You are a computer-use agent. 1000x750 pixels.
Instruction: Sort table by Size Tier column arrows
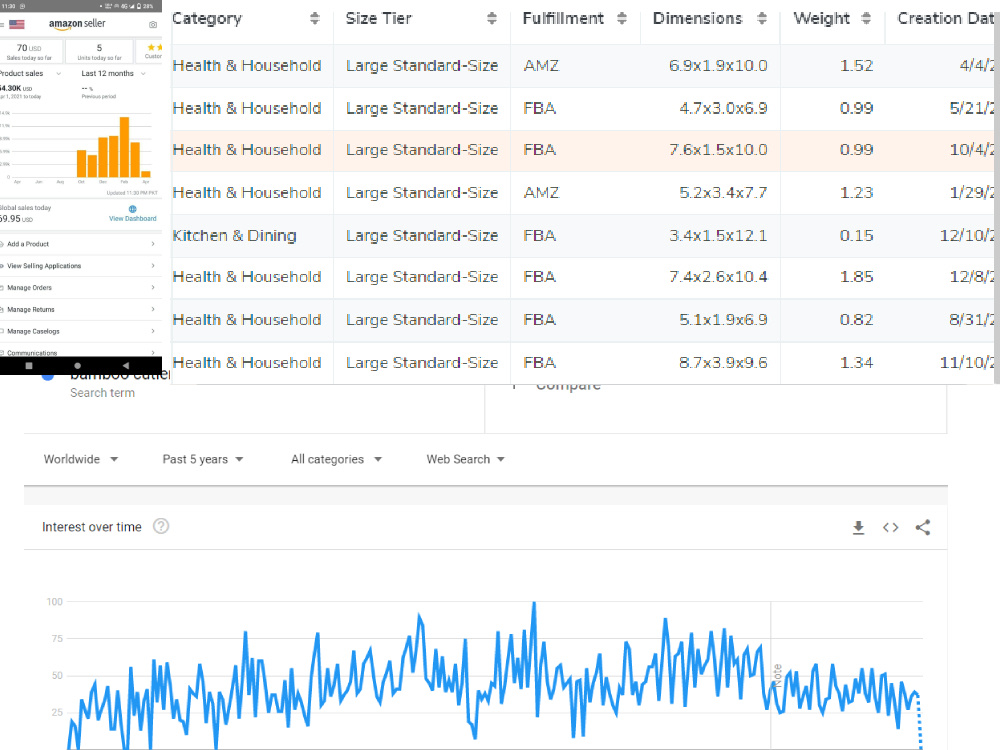tap(492, 18)
